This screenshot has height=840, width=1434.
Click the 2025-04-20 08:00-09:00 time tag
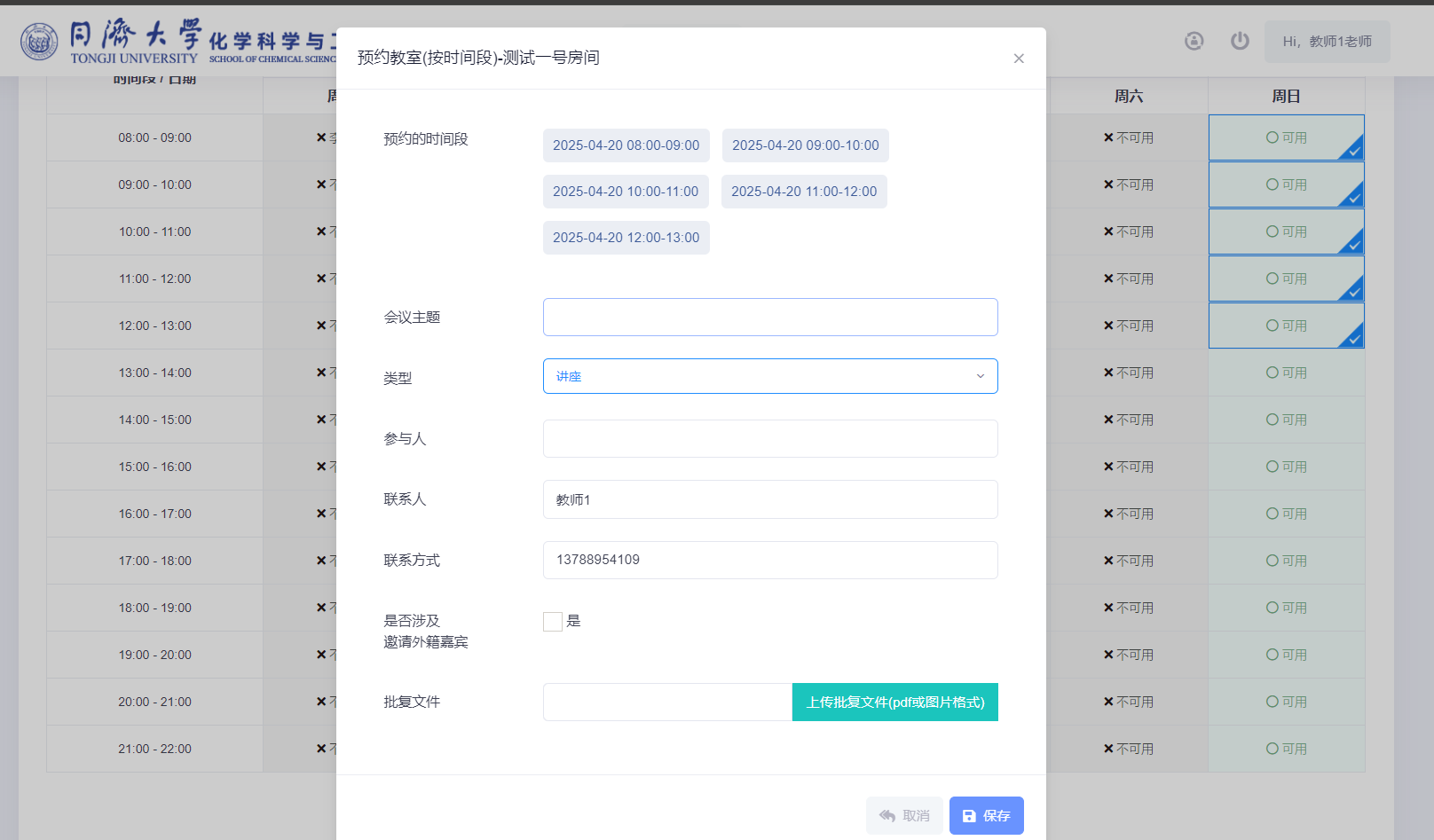[x=626, y=145]
